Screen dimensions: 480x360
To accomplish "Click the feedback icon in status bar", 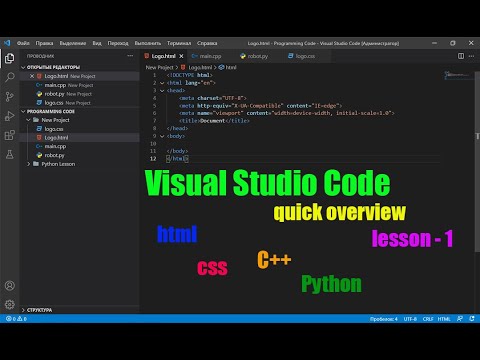I will (x=460, y=319).
